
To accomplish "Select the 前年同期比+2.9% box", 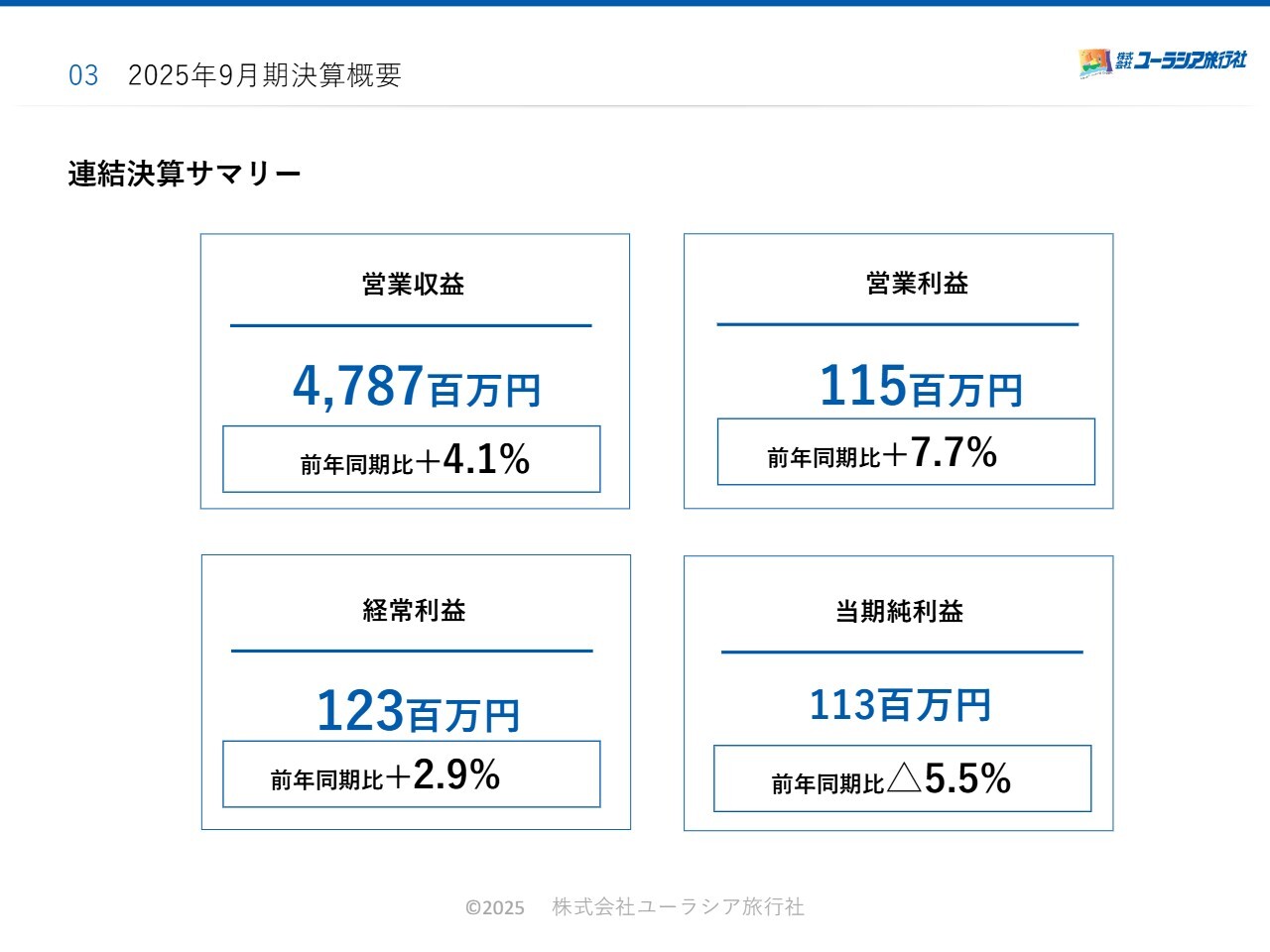I will pos(412,774).
